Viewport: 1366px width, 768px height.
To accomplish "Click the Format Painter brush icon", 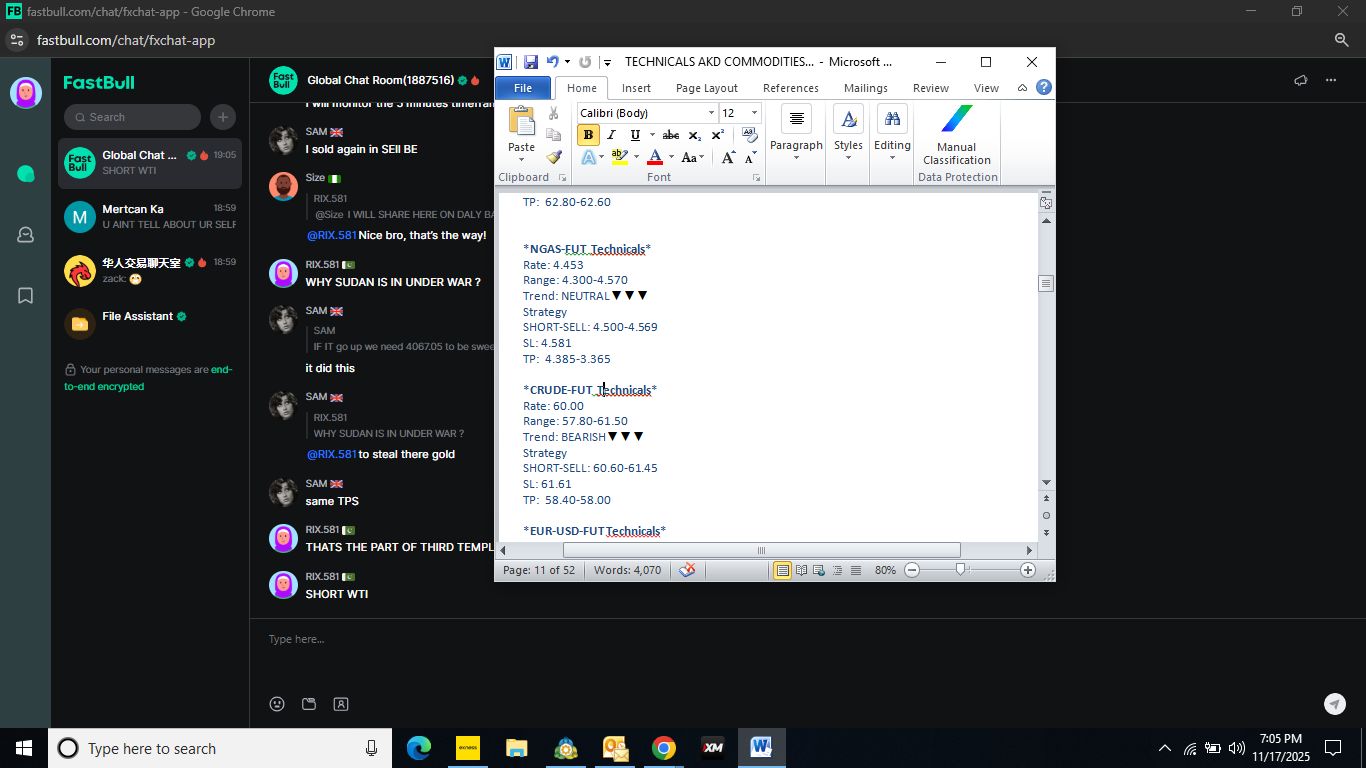I will 554,158.
